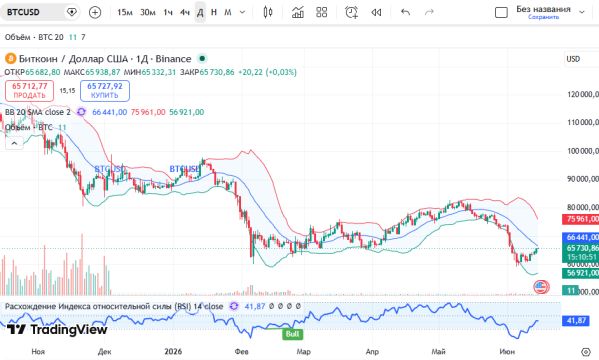This screenshot has width=599, height=360.
Task: Undo the last chart action
Action: click(405, 12)
